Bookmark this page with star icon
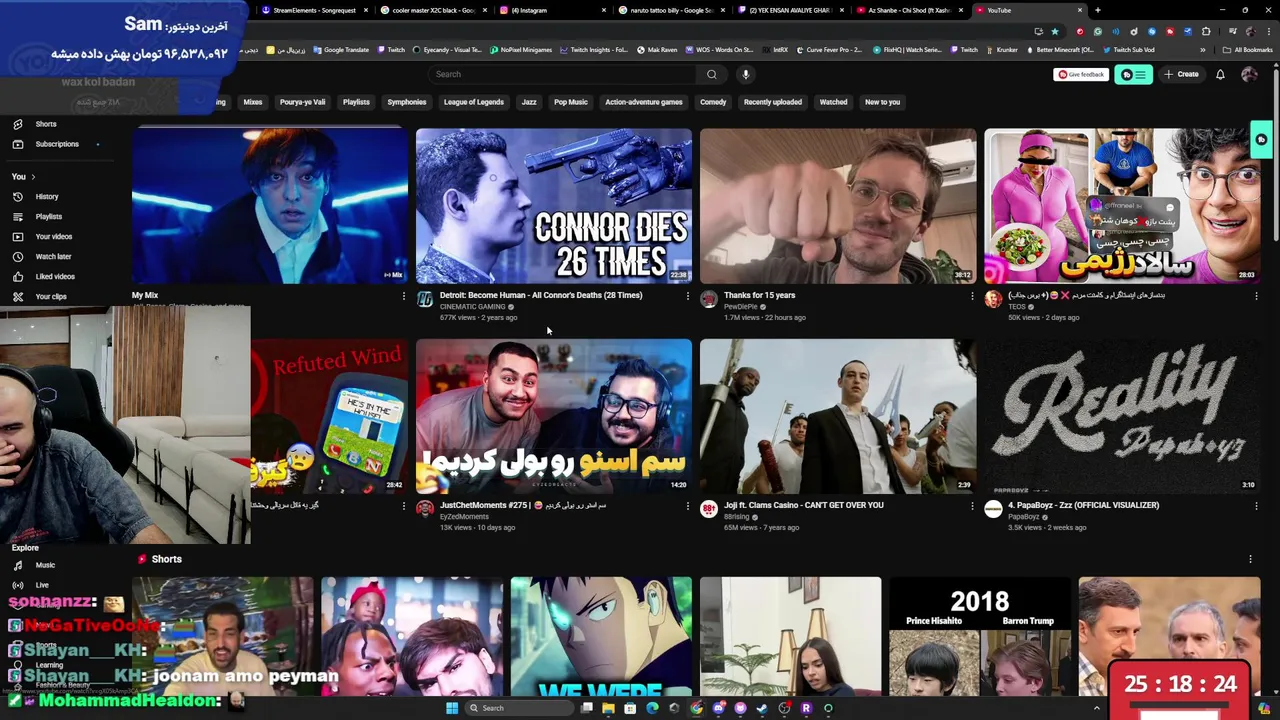This screenshot has width=1280, height=720. point(1054,31)
